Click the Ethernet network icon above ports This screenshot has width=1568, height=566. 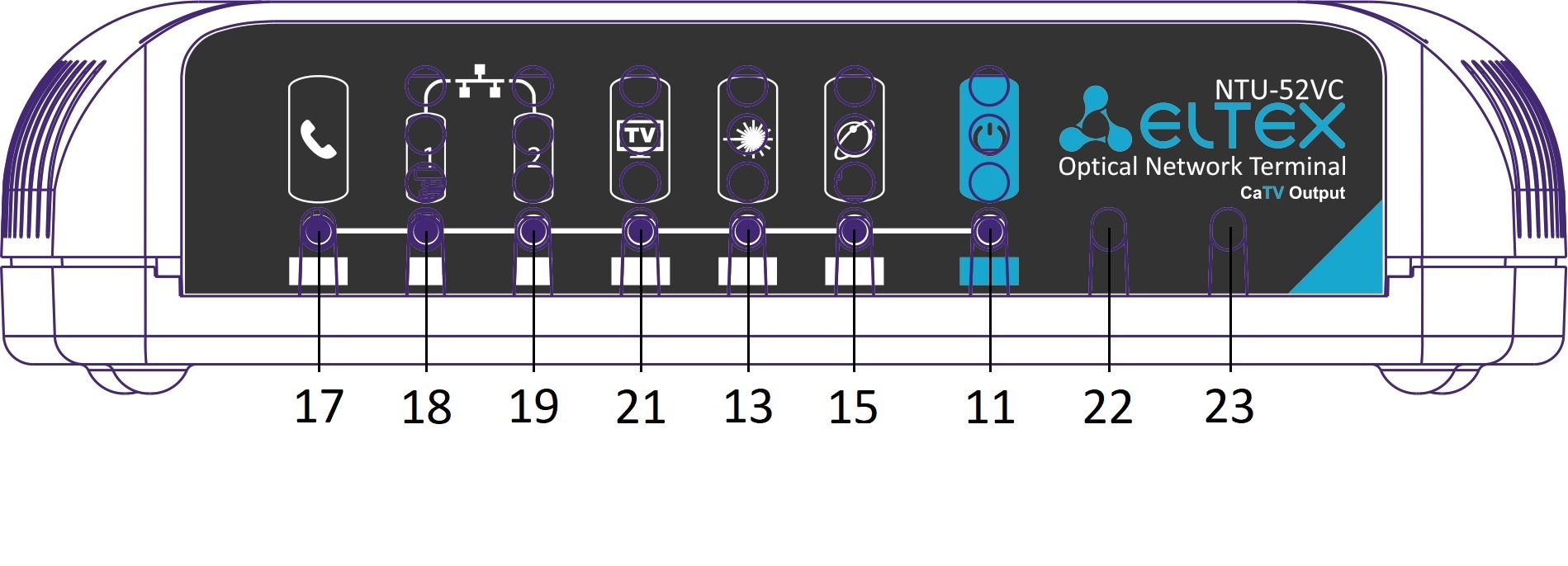(x=480, y=82)
